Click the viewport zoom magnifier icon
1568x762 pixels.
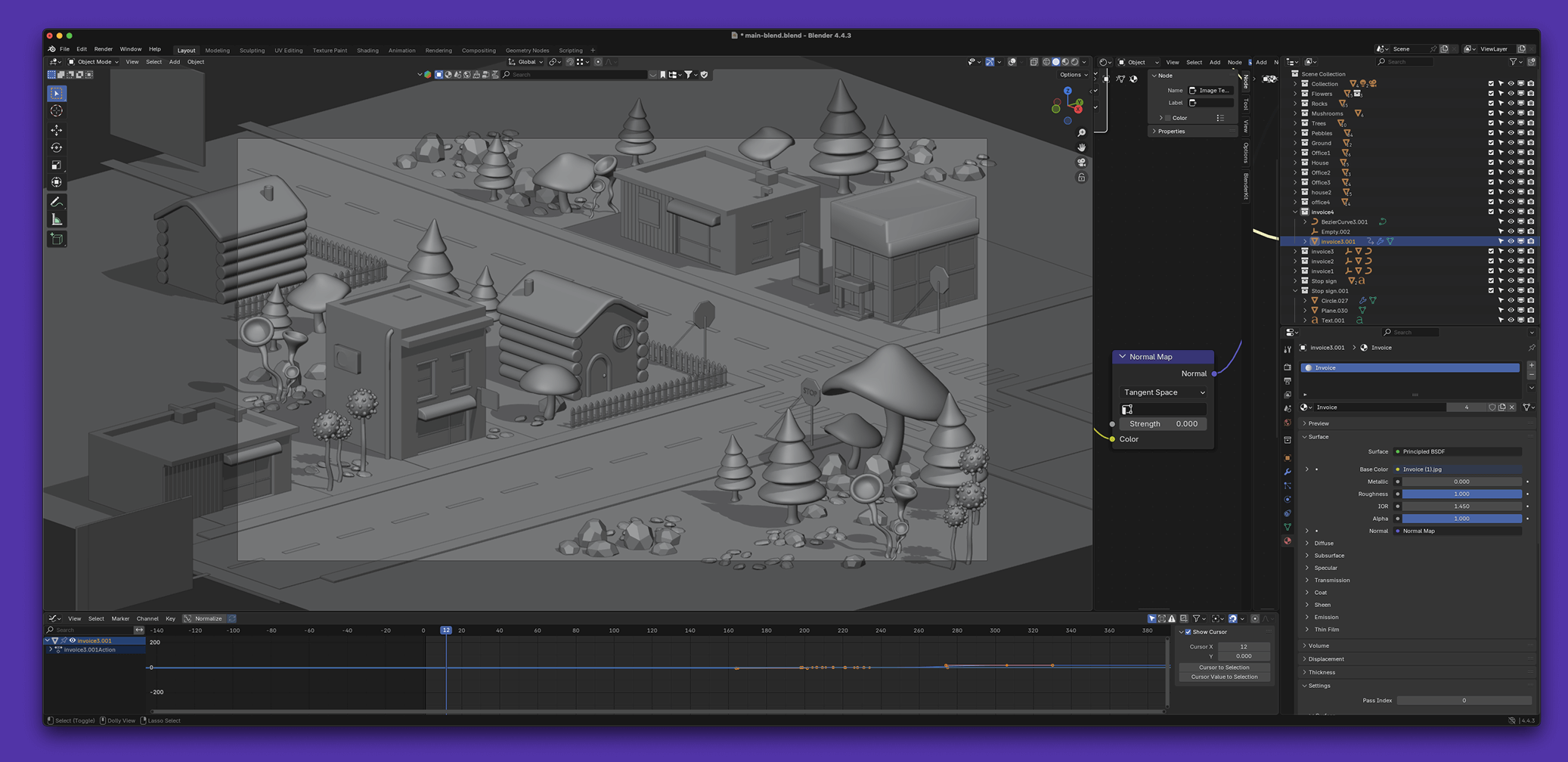tap(1081, 133)
